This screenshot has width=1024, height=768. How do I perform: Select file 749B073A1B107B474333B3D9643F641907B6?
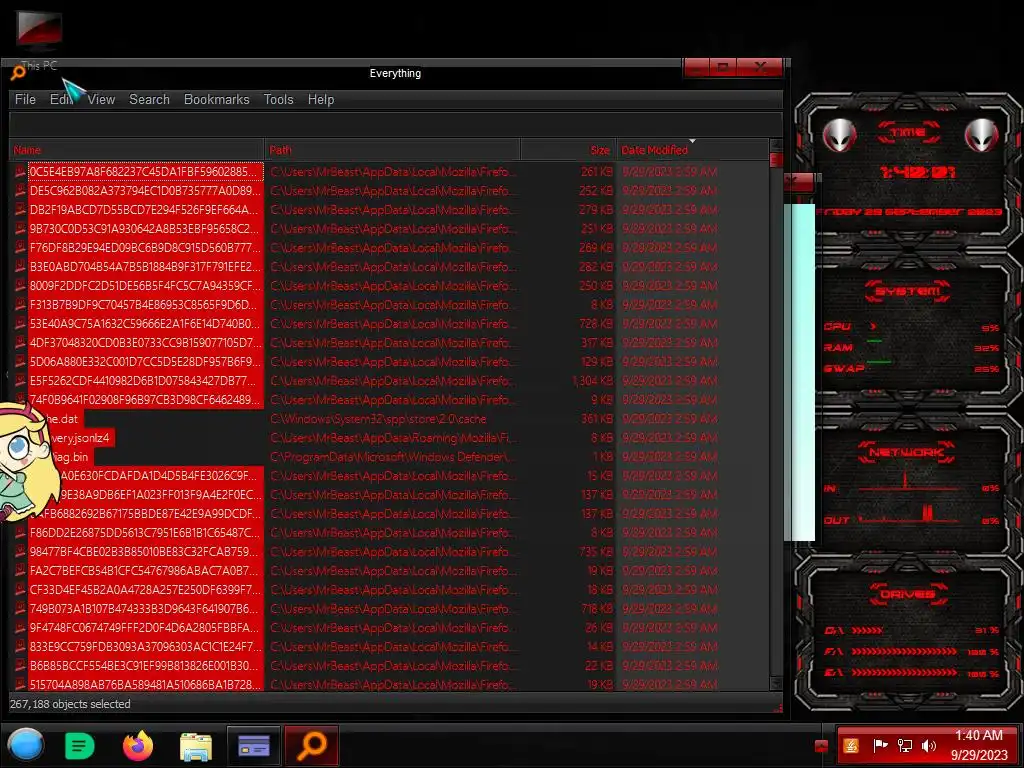[x=146, y=609]
